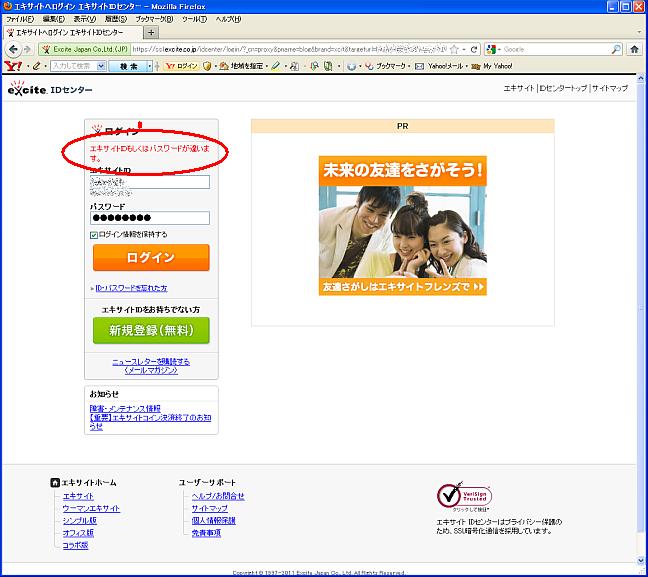Reload the page with the refresh icon

tap(474, 49)
